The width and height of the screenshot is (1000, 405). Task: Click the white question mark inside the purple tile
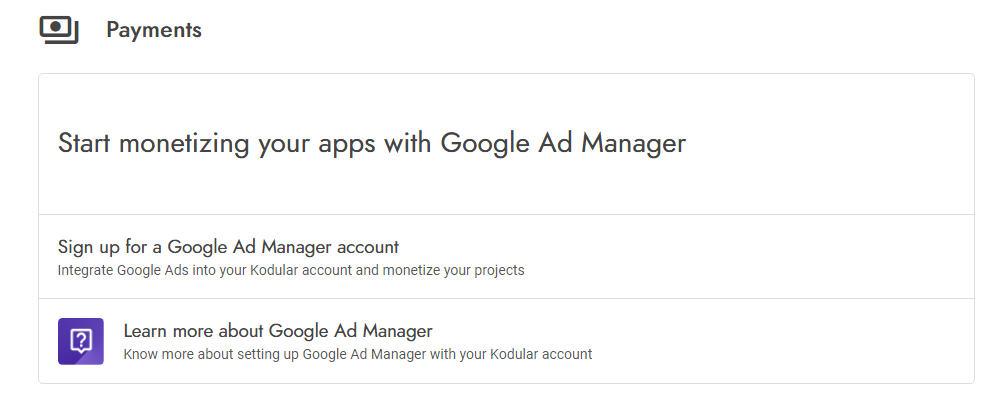click(x=81, y=340)
